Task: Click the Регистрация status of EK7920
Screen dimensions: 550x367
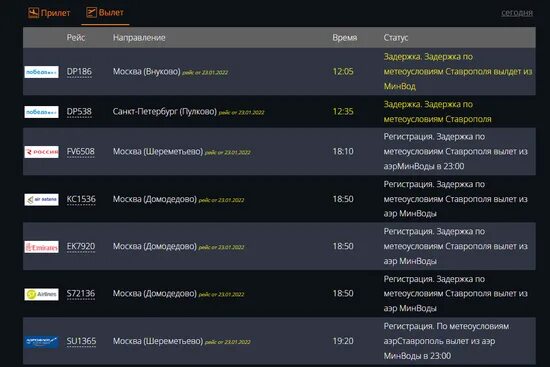Action: [x=455, y=246]
